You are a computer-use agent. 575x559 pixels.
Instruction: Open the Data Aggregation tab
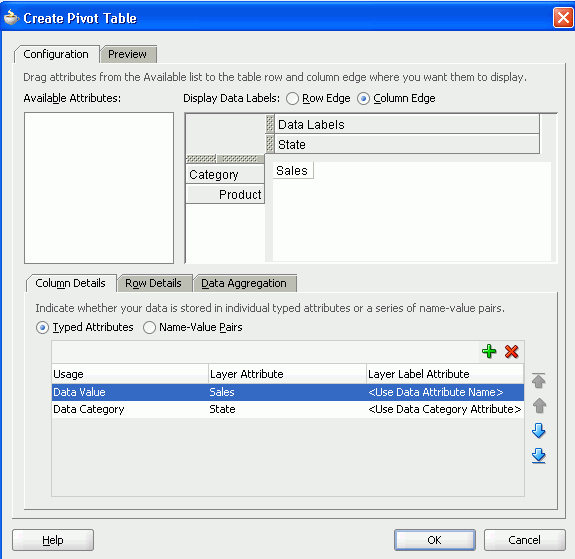click(244, 283)
